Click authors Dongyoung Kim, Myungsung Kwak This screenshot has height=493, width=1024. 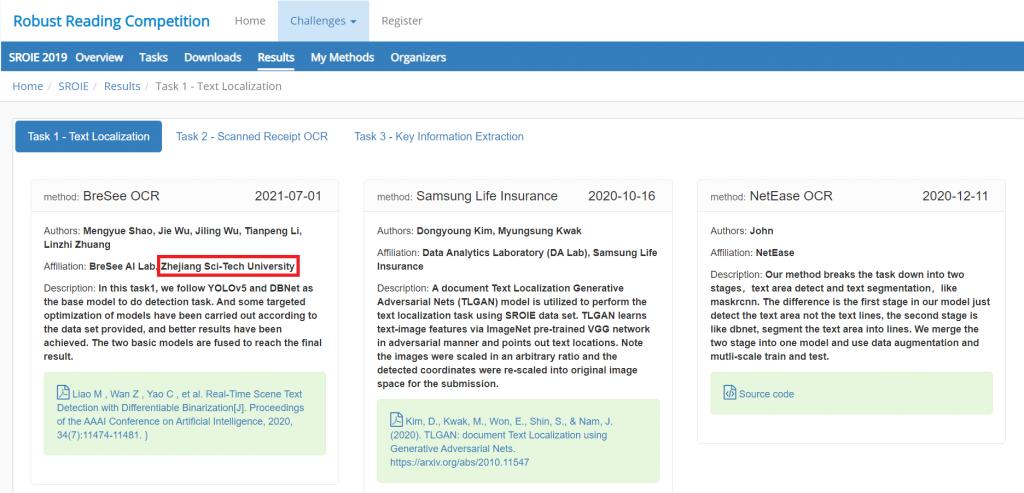(x=498, y=231)
